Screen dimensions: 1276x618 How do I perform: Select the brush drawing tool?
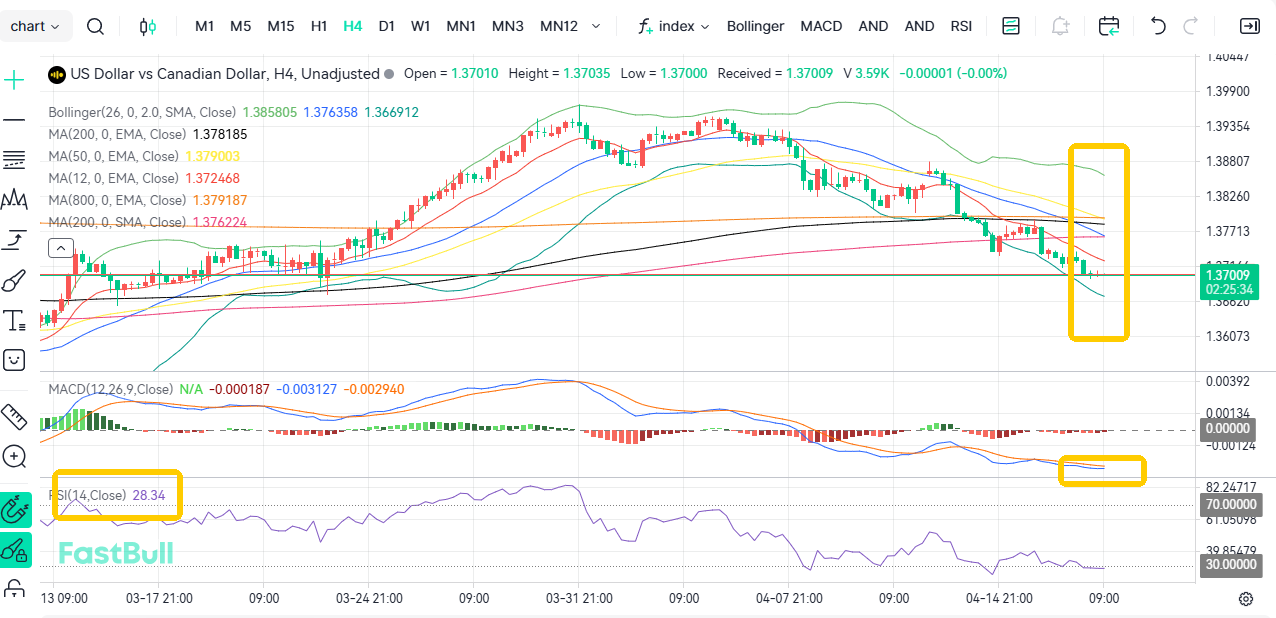(14, 280)
